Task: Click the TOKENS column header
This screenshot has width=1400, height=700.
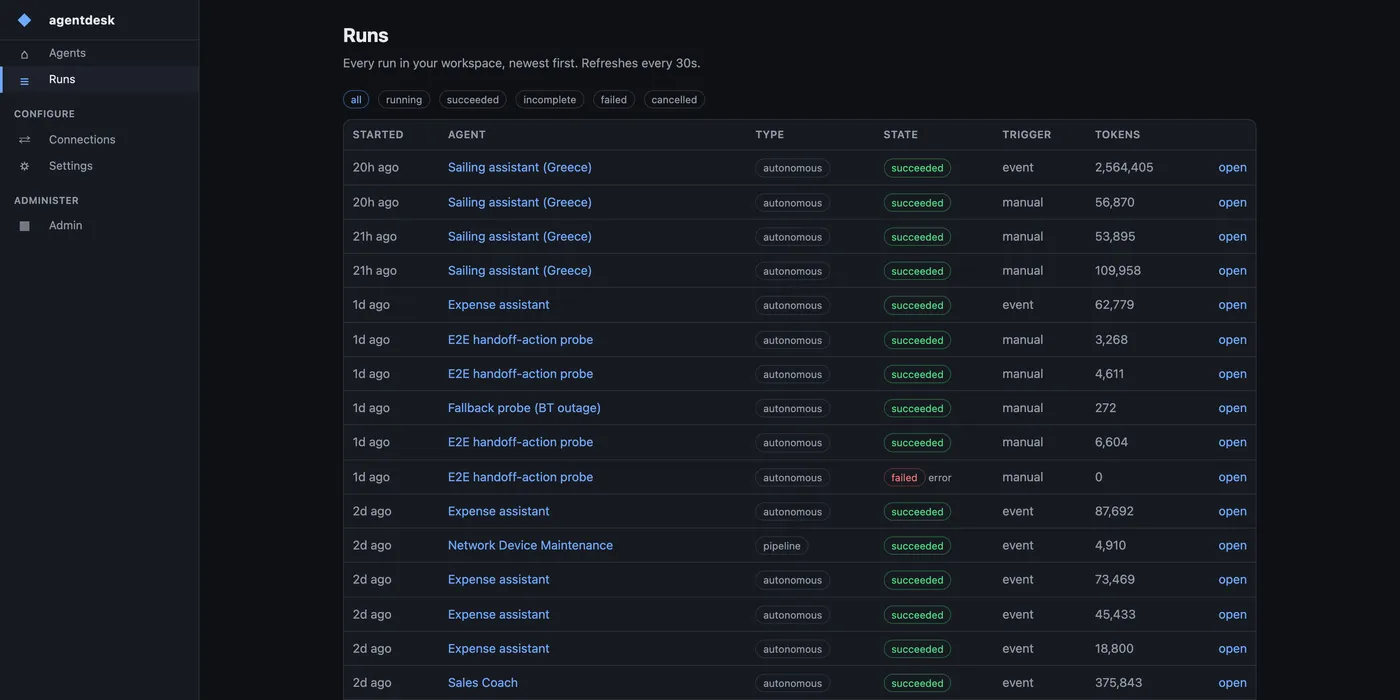Action: (x=1118, y=135)
